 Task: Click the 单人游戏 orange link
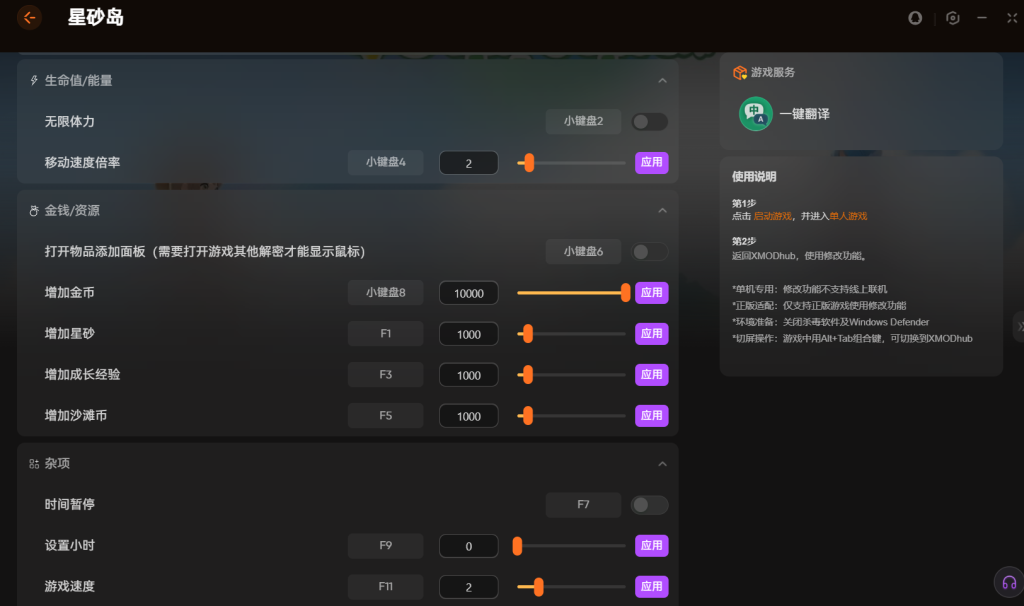point(848,216)
